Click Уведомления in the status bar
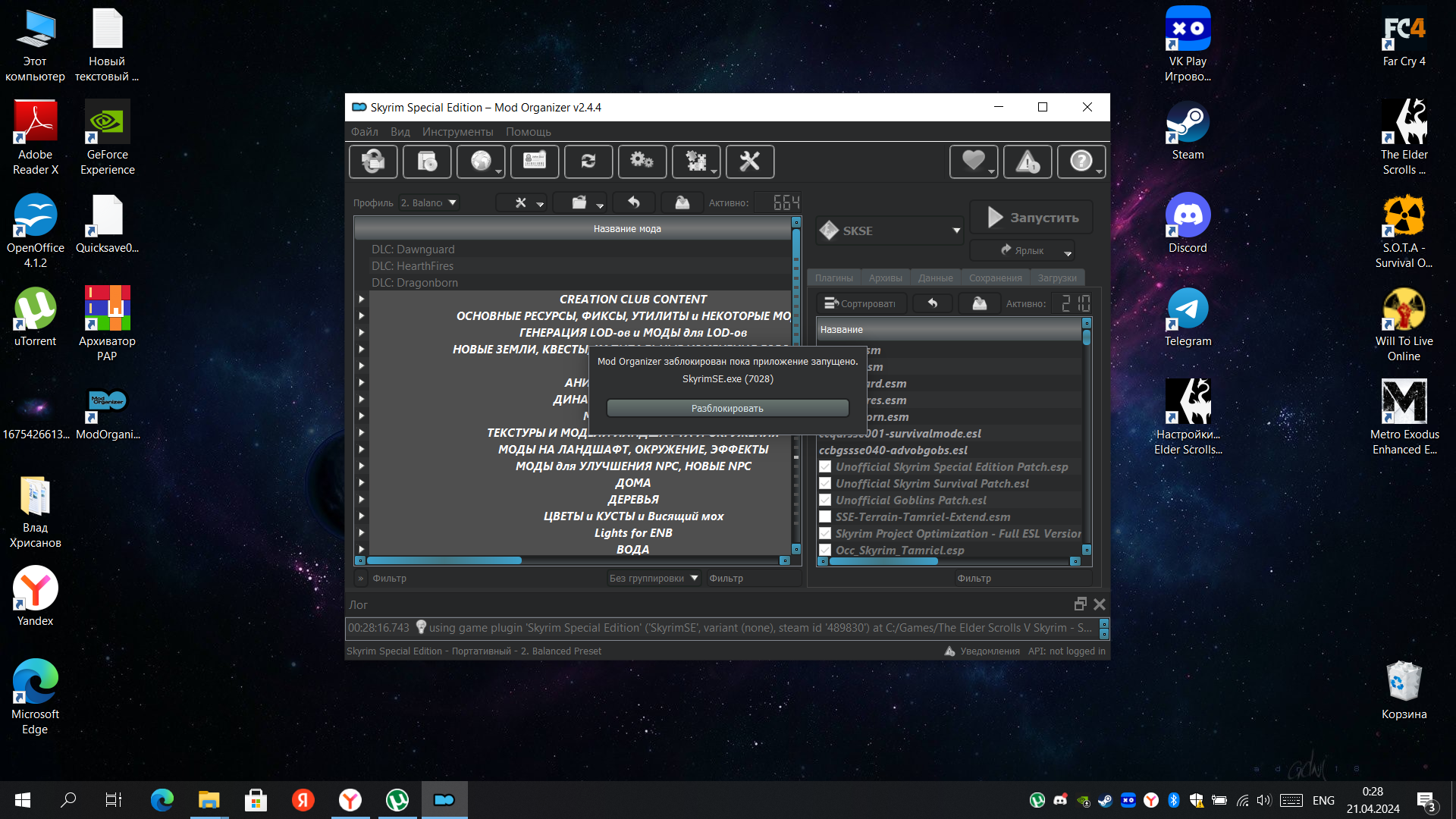The image size is (1456, 819). point(982,651)
